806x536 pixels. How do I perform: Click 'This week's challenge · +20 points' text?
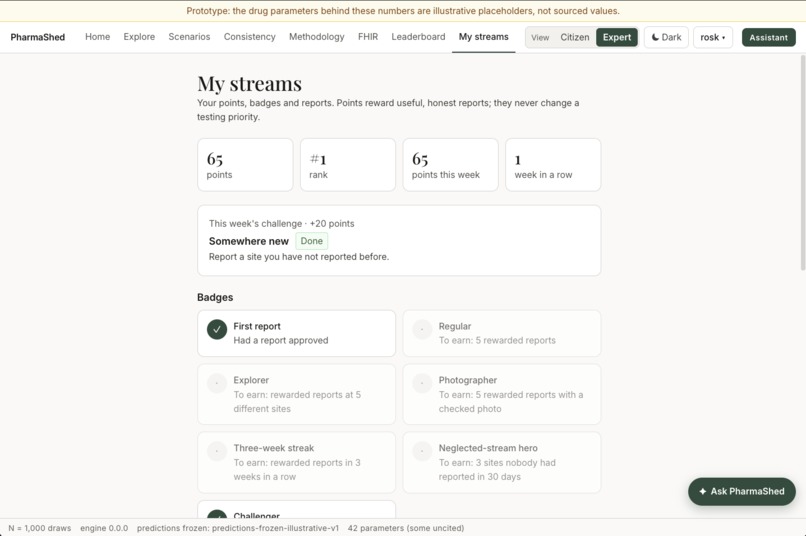[x=281, y=224]
